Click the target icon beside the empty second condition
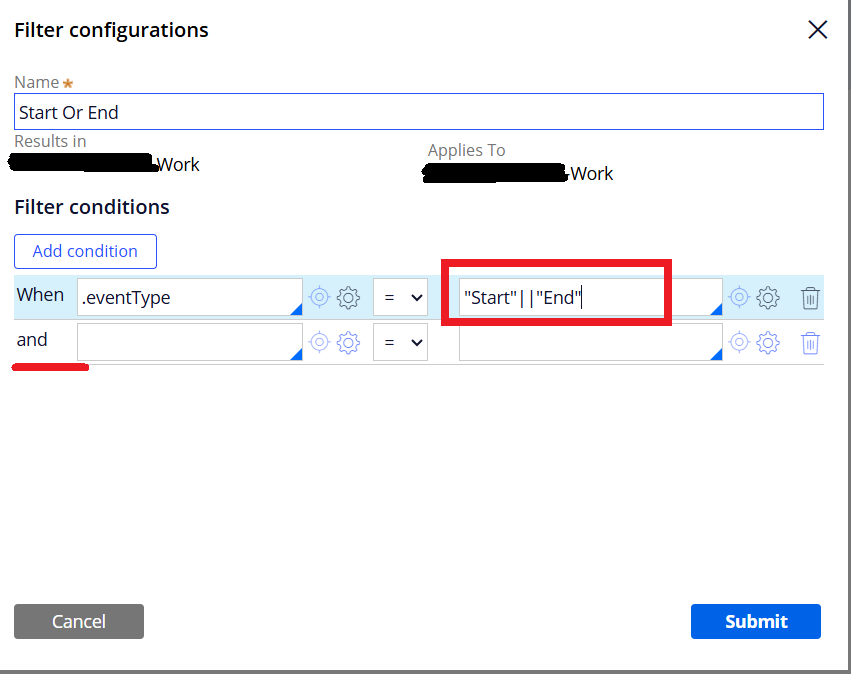This screenshot has height=676, width=851. point(319,342)
